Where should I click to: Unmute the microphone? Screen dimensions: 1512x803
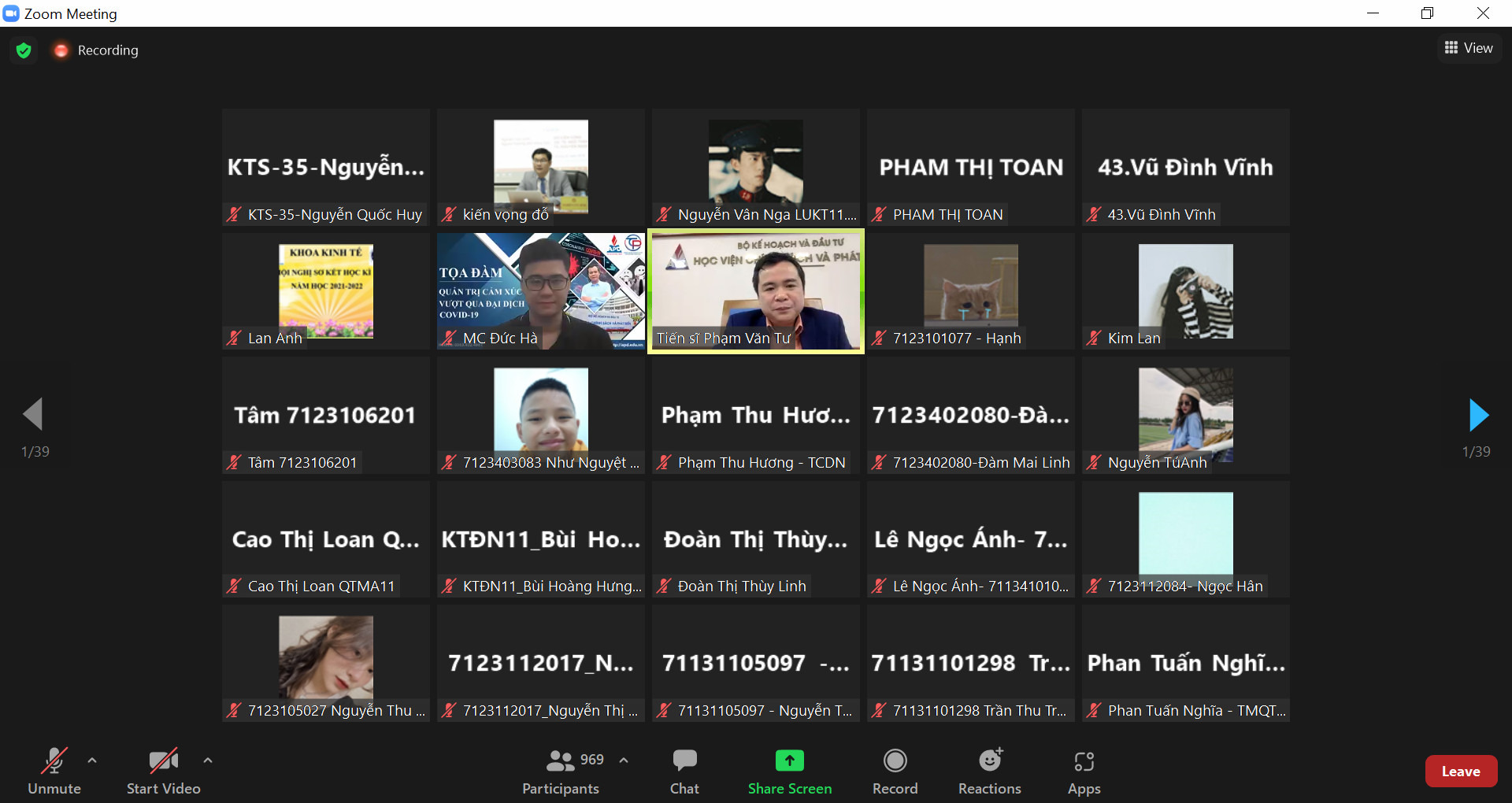tap(54, 771)
